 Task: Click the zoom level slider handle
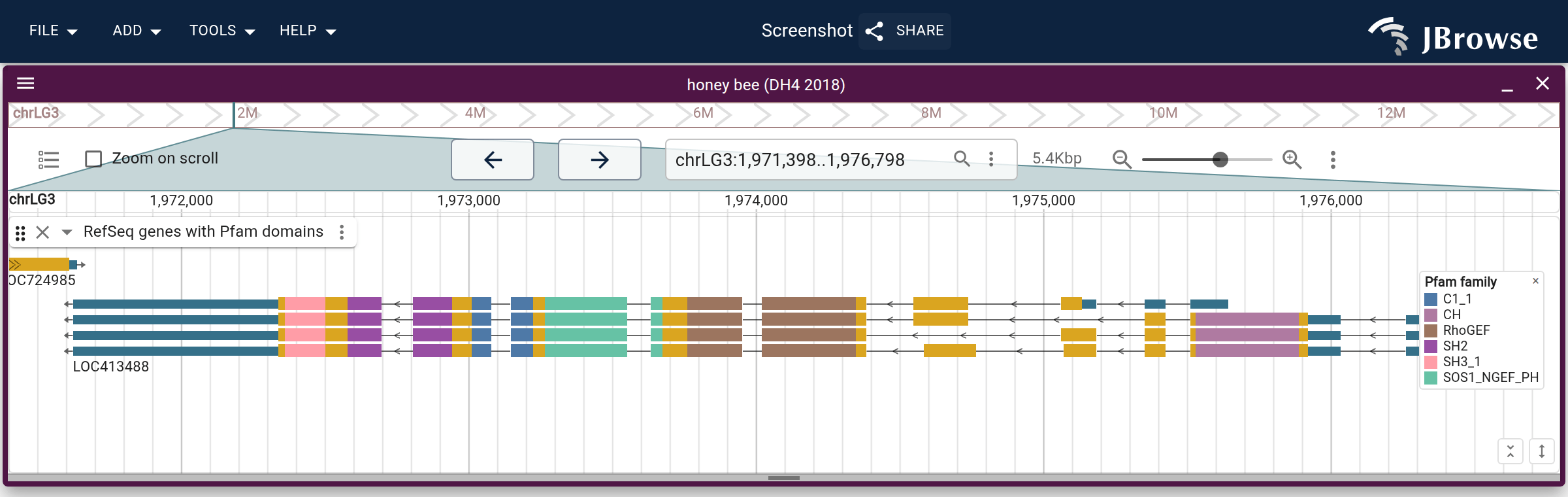point(1220,160)
